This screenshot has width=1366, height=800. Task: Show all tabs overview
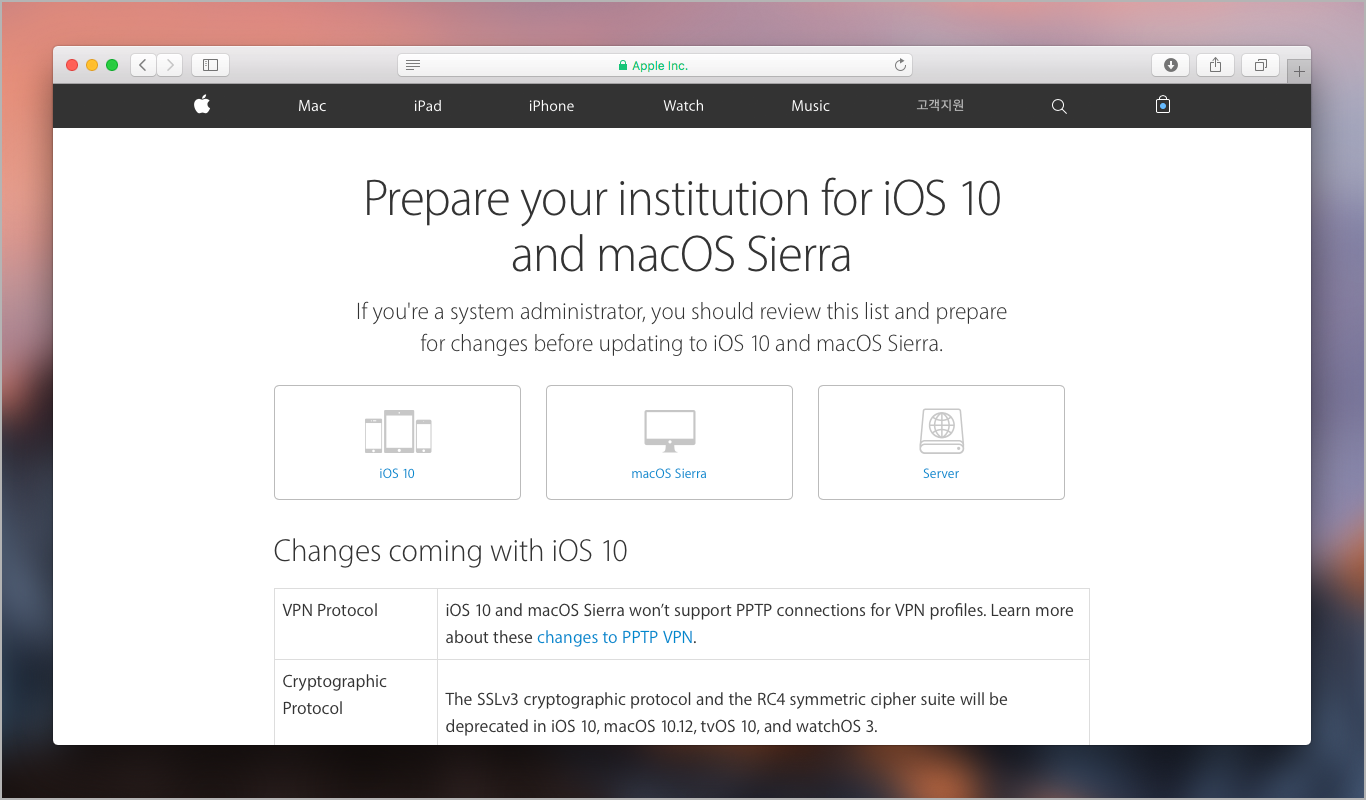(1261, 65)
